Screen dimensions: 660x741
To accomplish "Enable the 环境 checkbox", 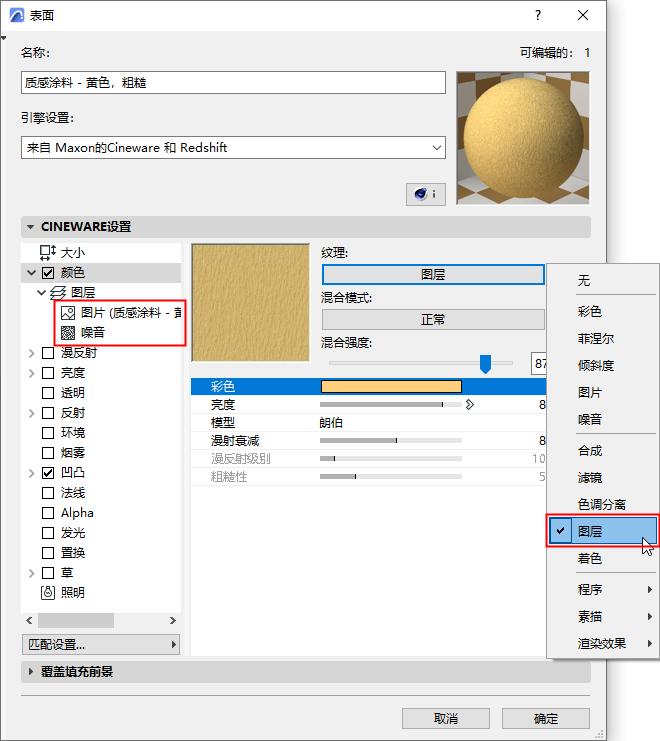I will coord(48,433).
